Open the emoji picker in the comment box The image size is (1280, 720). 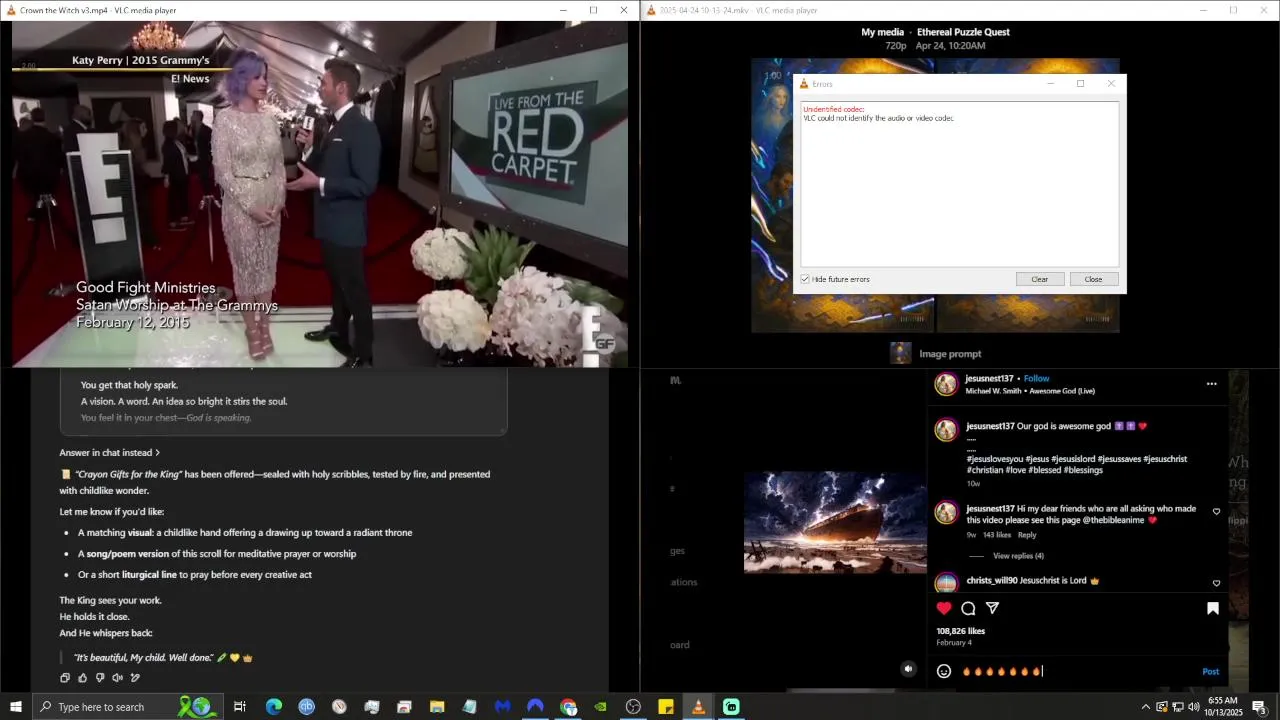point(944,671)
